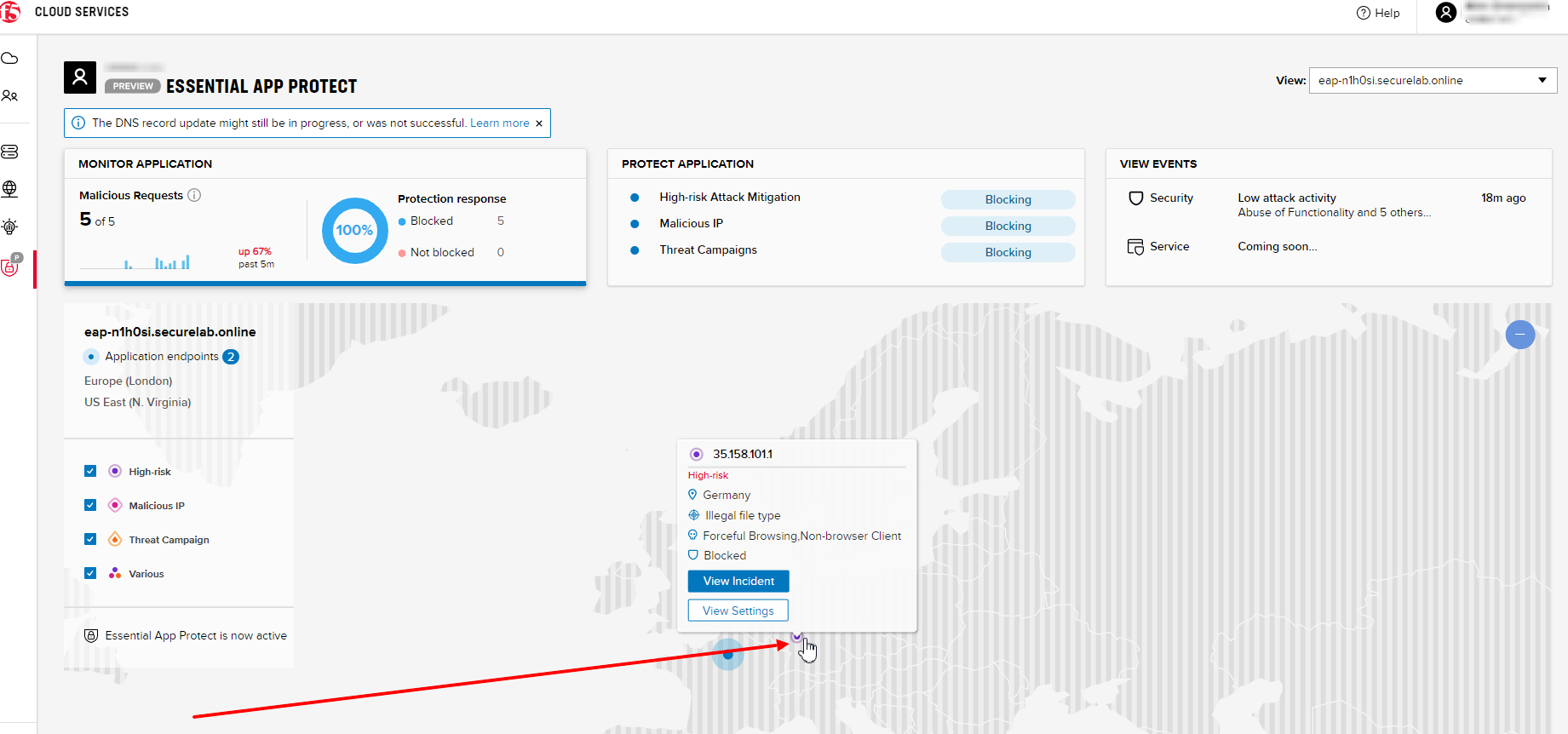Click the High-risk legend marker icon
This screenshot has width=1568, height=734.
click(x=115, y=471)
